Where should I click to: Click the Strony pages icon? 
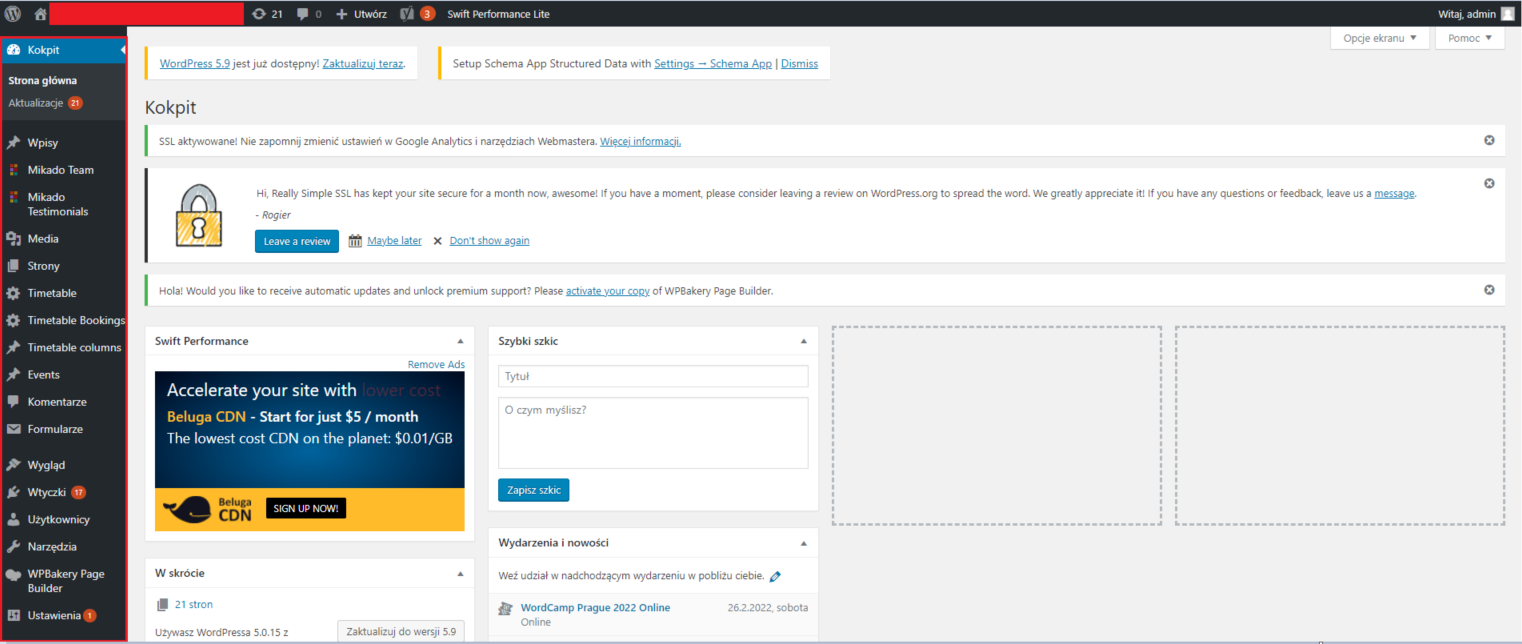[13, 266]
